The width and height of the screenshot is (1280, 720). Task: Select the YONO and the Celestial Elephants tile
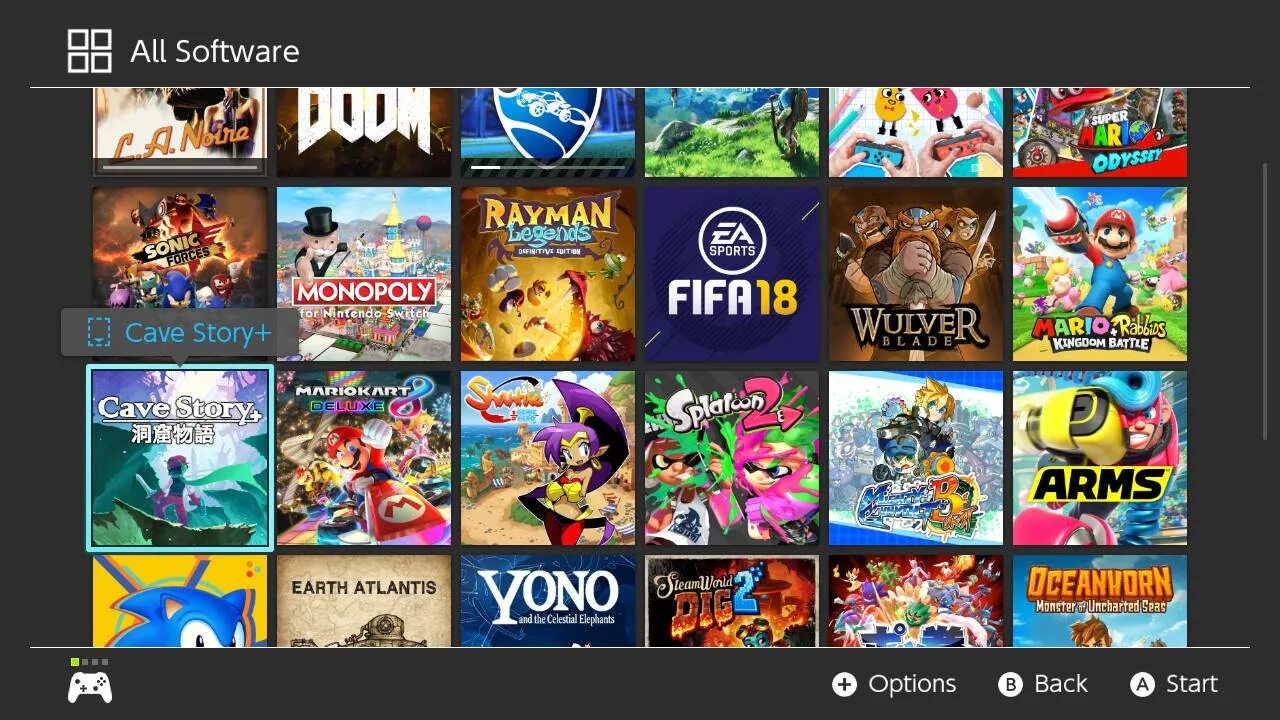pyautogui.click(x=548, y=601)
